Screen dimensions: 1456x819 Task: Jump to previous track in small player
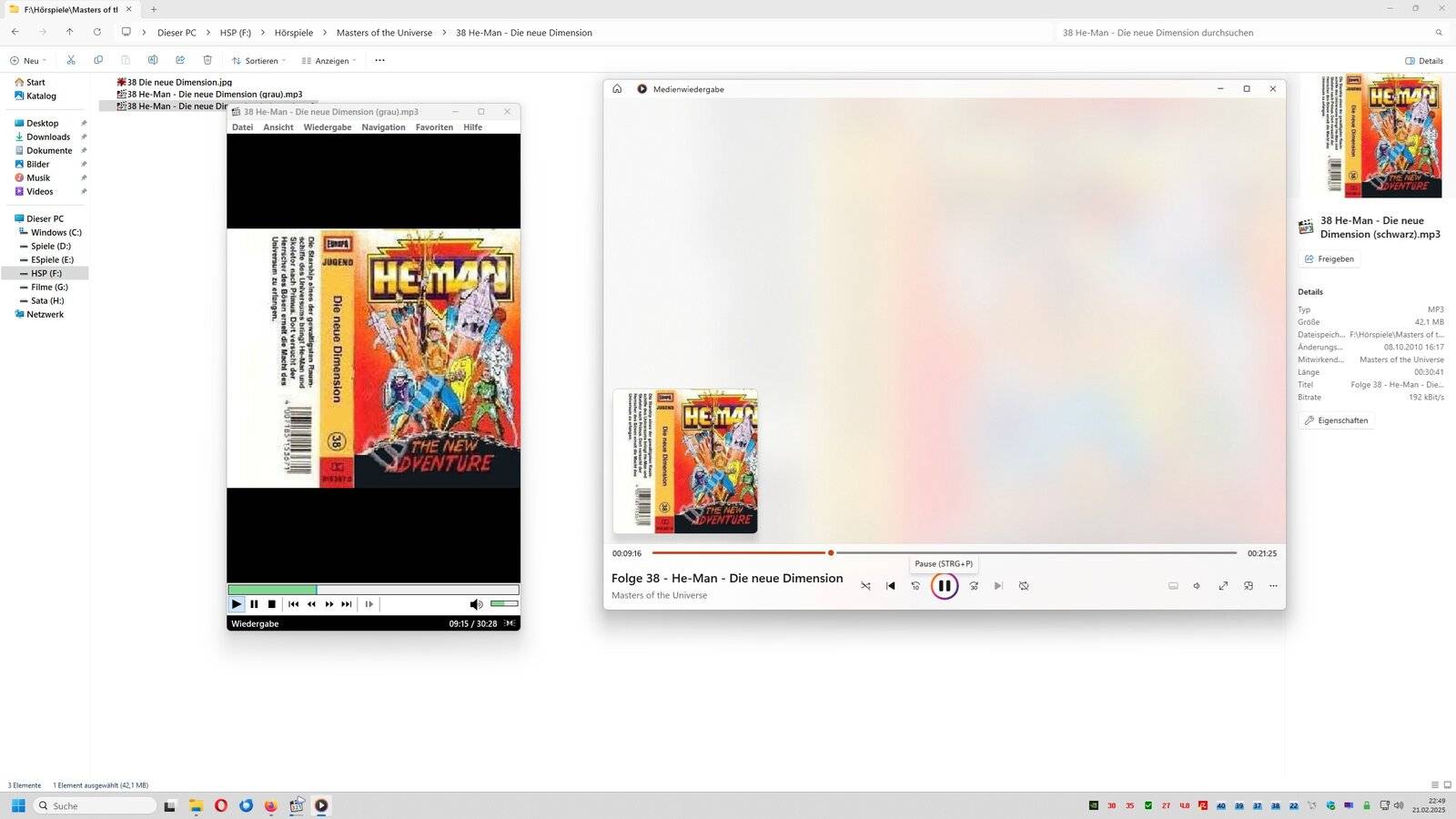(293, 604)
